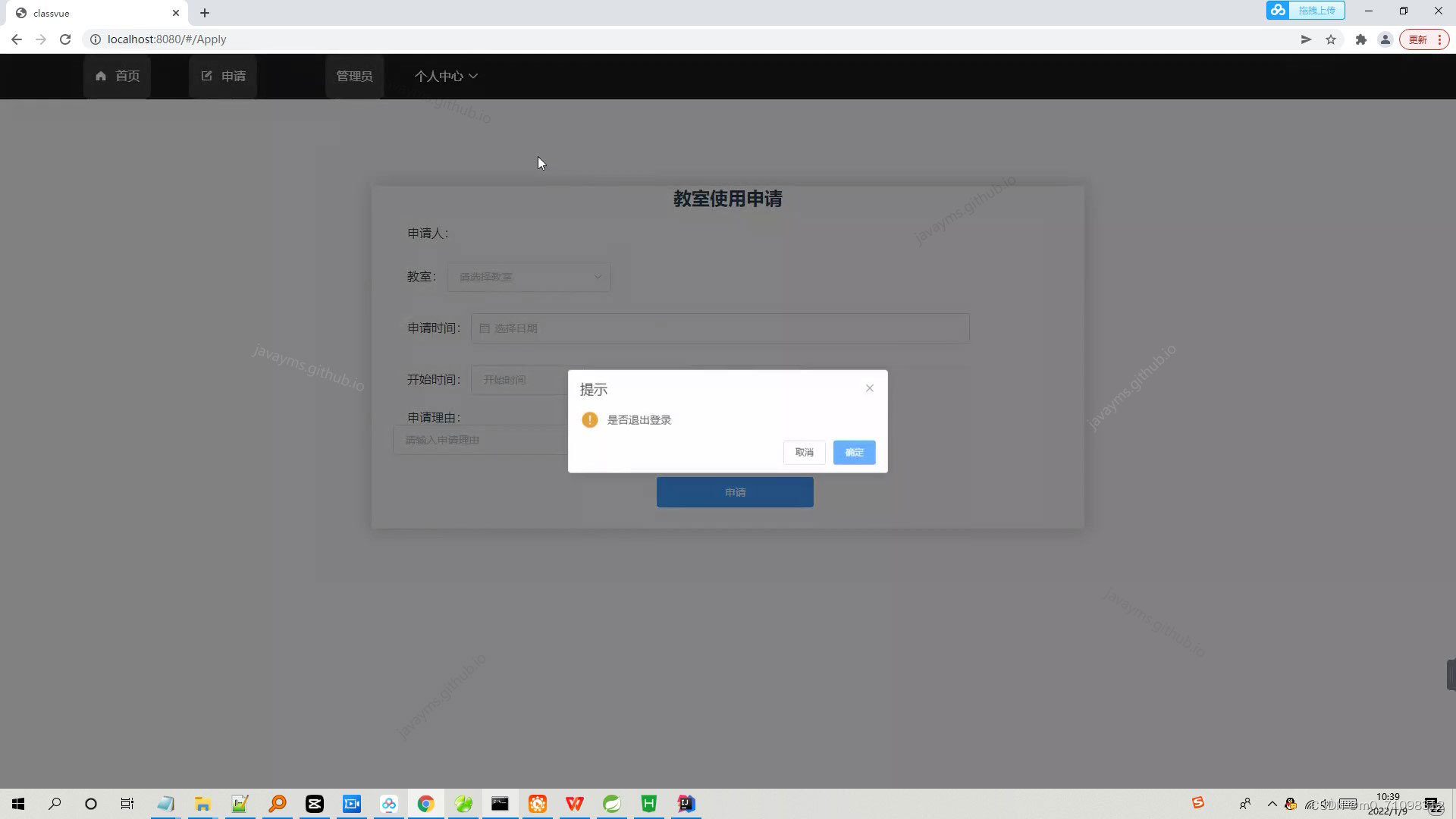Screen dimensions: 1456x819
Task: Click the red 更新 browser update button
Action: click(x=1424, y=39)
